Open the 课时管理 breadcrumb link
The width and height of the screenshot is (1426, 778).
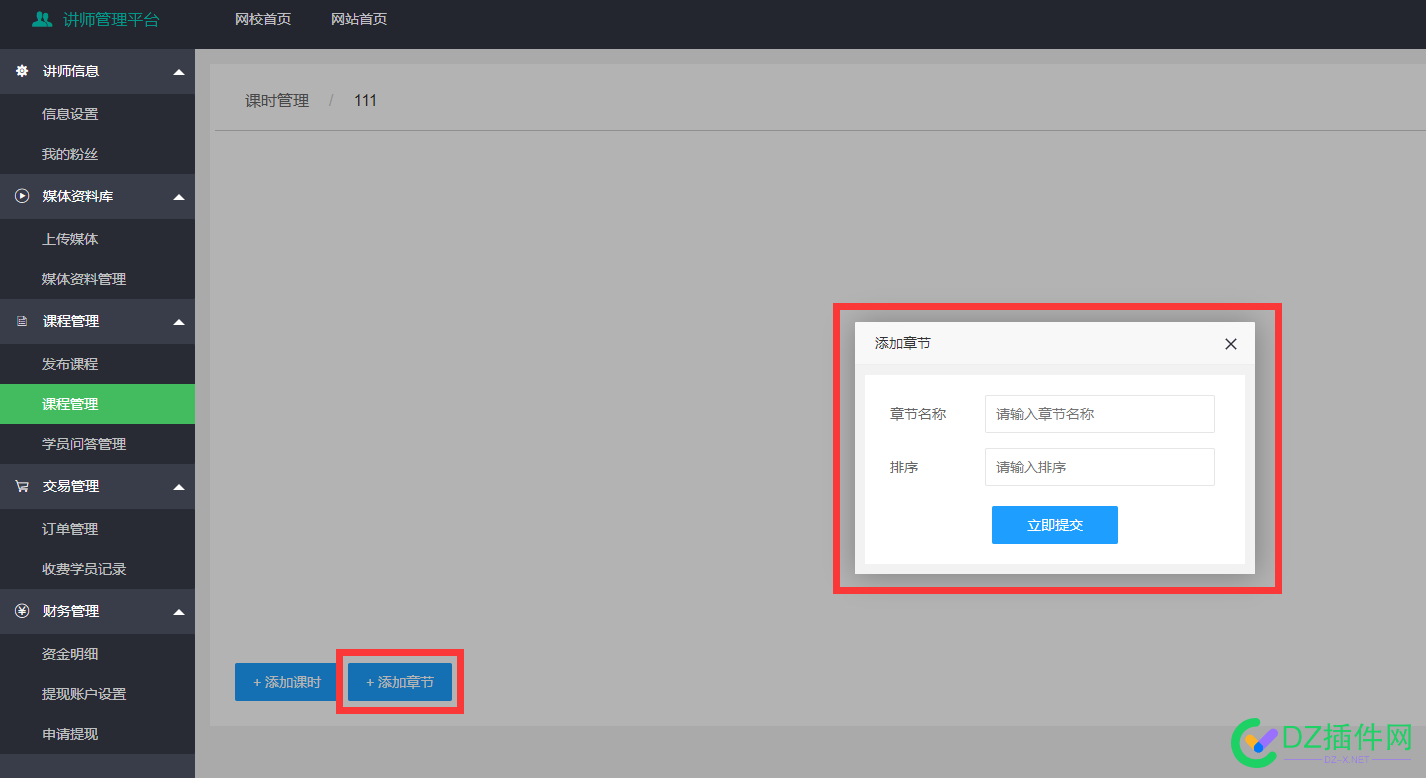click(277, 101)
